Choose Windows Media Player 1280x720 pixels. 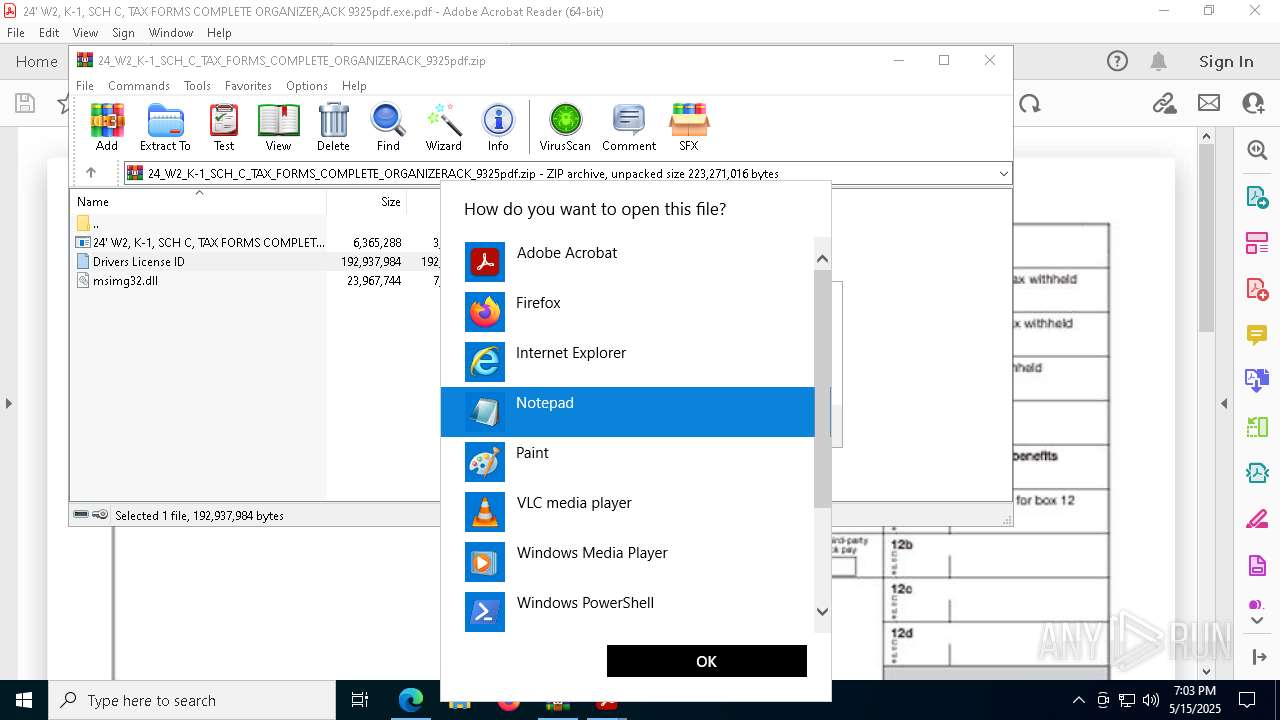(629, 562)
